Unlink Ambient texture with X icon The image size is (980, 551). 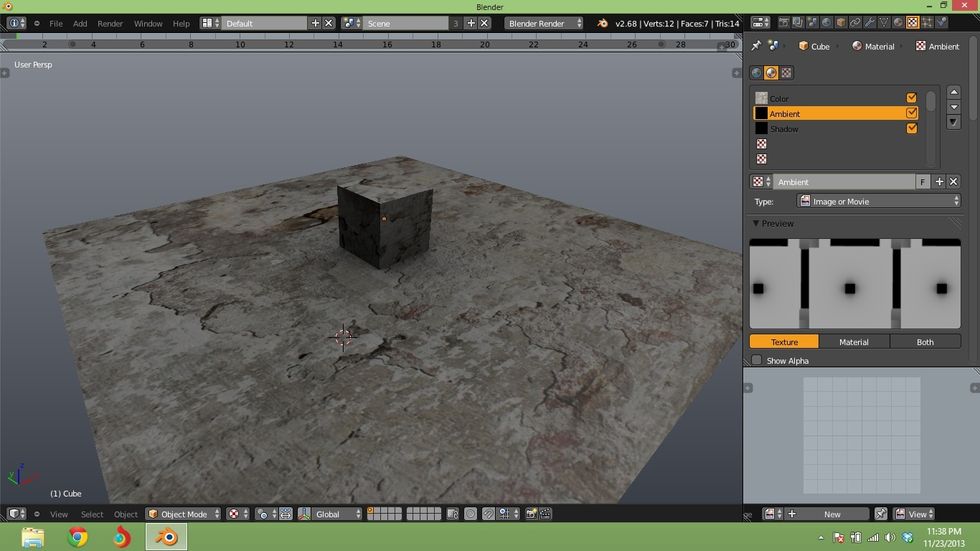pyautogui.click(x=954, y=182)
